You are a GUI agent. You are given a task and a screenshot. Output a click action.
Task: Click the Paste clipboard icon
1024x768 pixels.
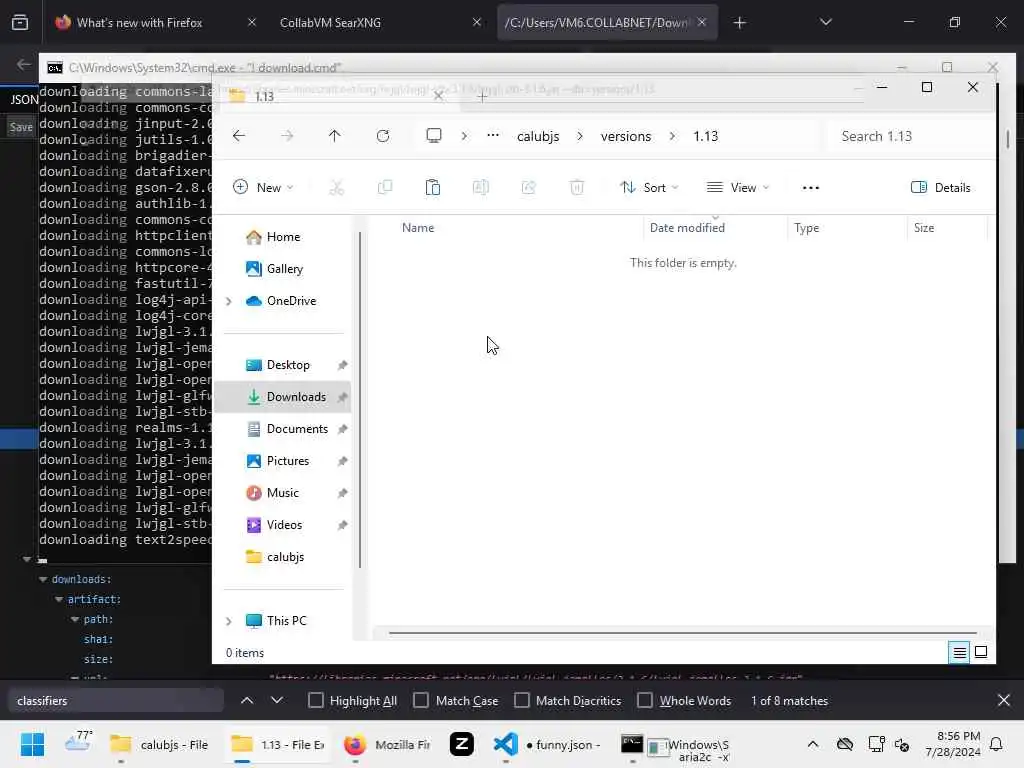432,188
